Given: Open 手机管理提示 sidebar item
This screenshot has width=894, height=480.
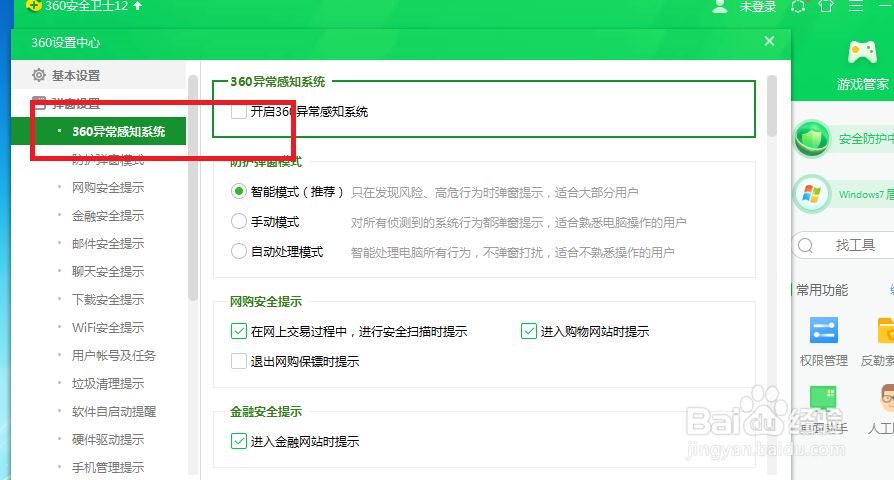Looking at the screenshot, I should coord(108,467).
